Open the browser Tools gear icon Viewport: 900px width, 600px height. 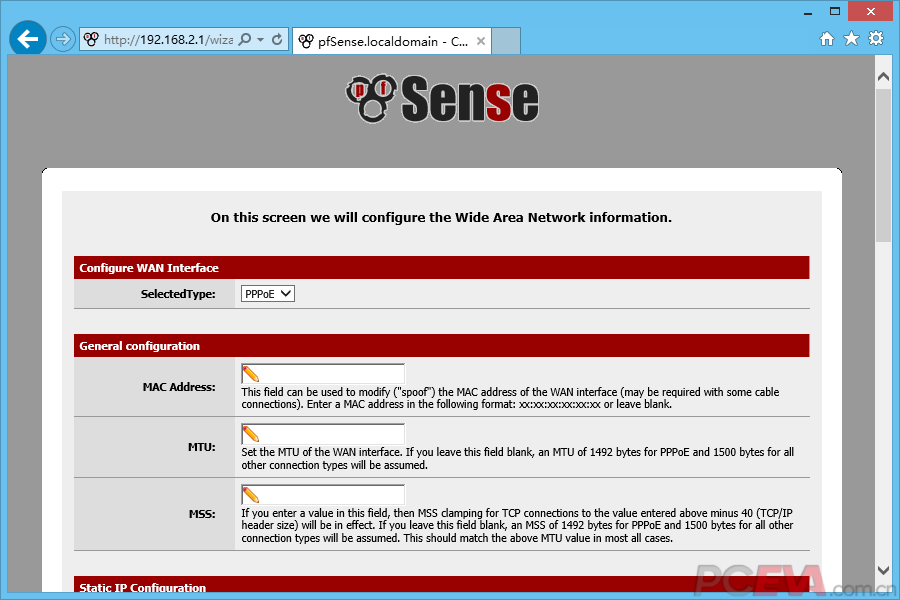(x=876, y=39)
